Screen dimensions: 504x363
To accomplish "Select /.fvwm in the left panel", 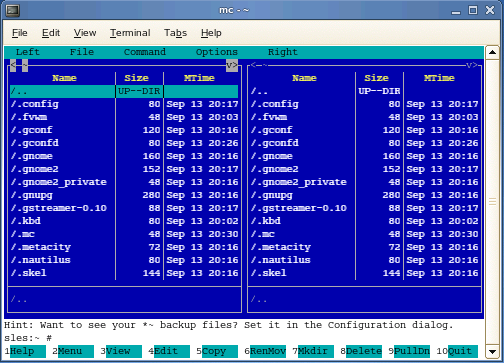I will pyautogui.click(x=124, y=117).
